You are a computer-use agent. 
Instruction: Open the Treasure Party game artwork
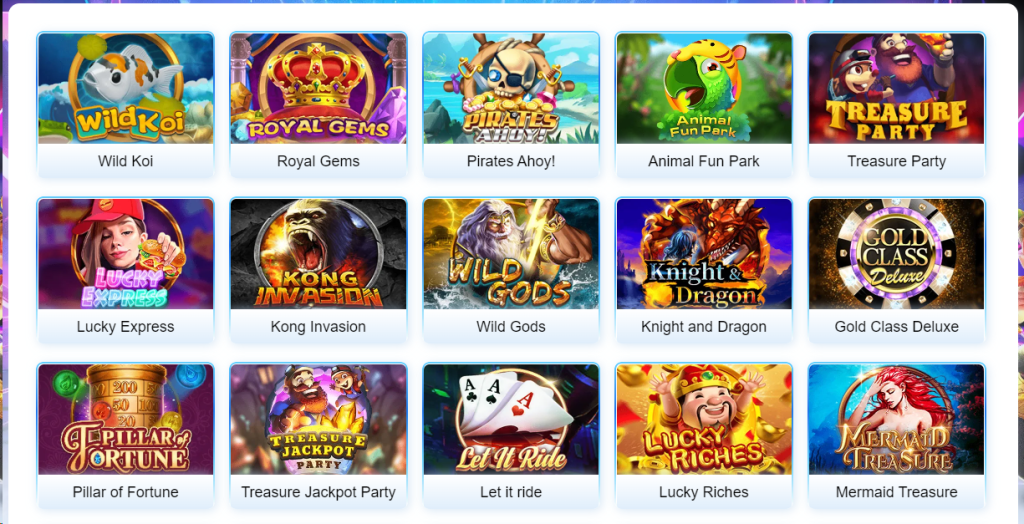click(897, 88)
